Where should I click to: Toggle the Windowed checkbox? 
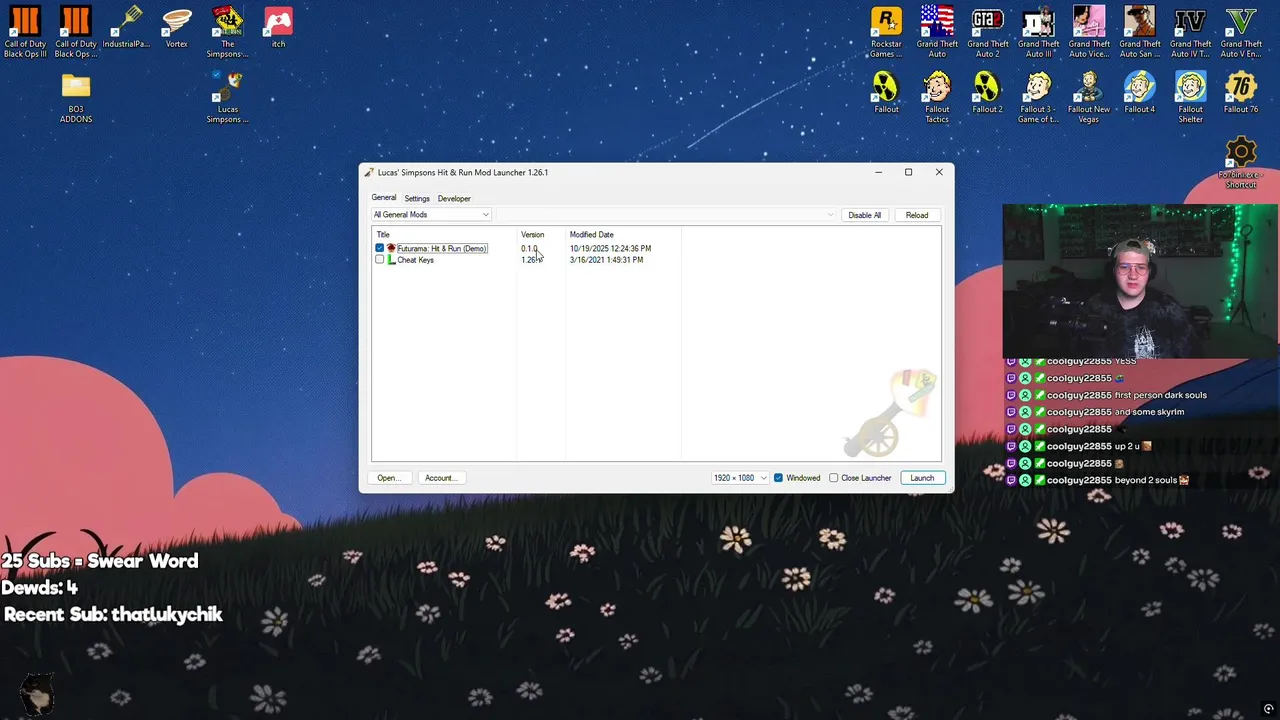pos(778,478)
